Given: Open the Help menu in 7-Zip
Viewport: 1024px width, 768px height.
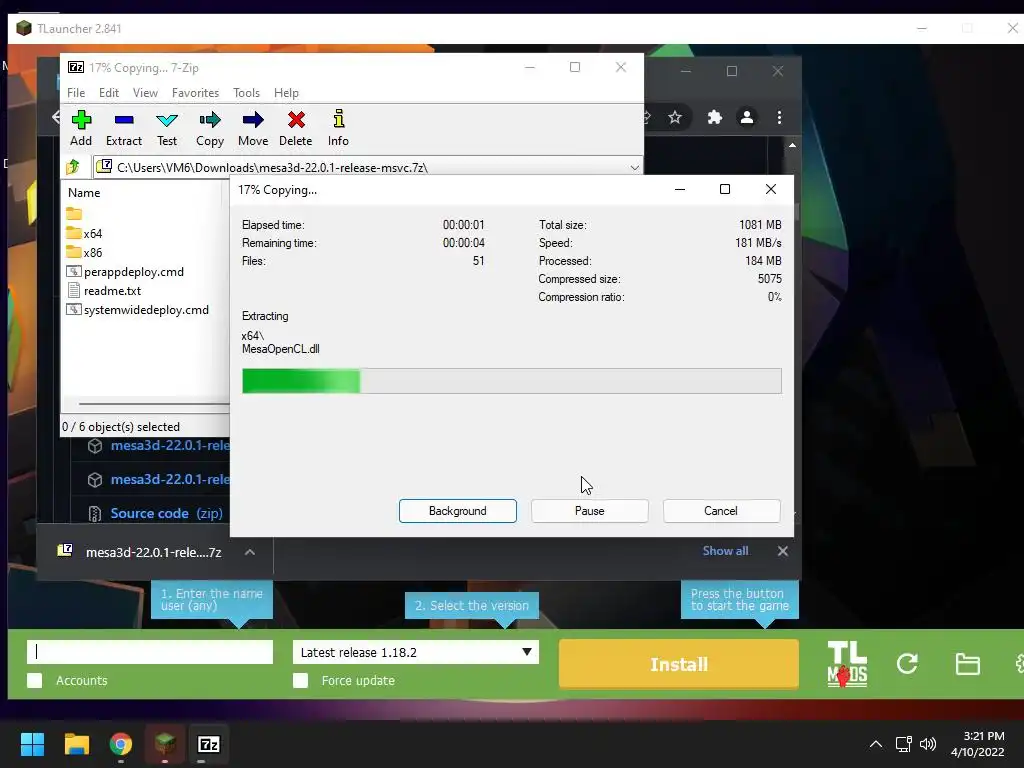Looking at the screenshot, I should pos(286,93).
